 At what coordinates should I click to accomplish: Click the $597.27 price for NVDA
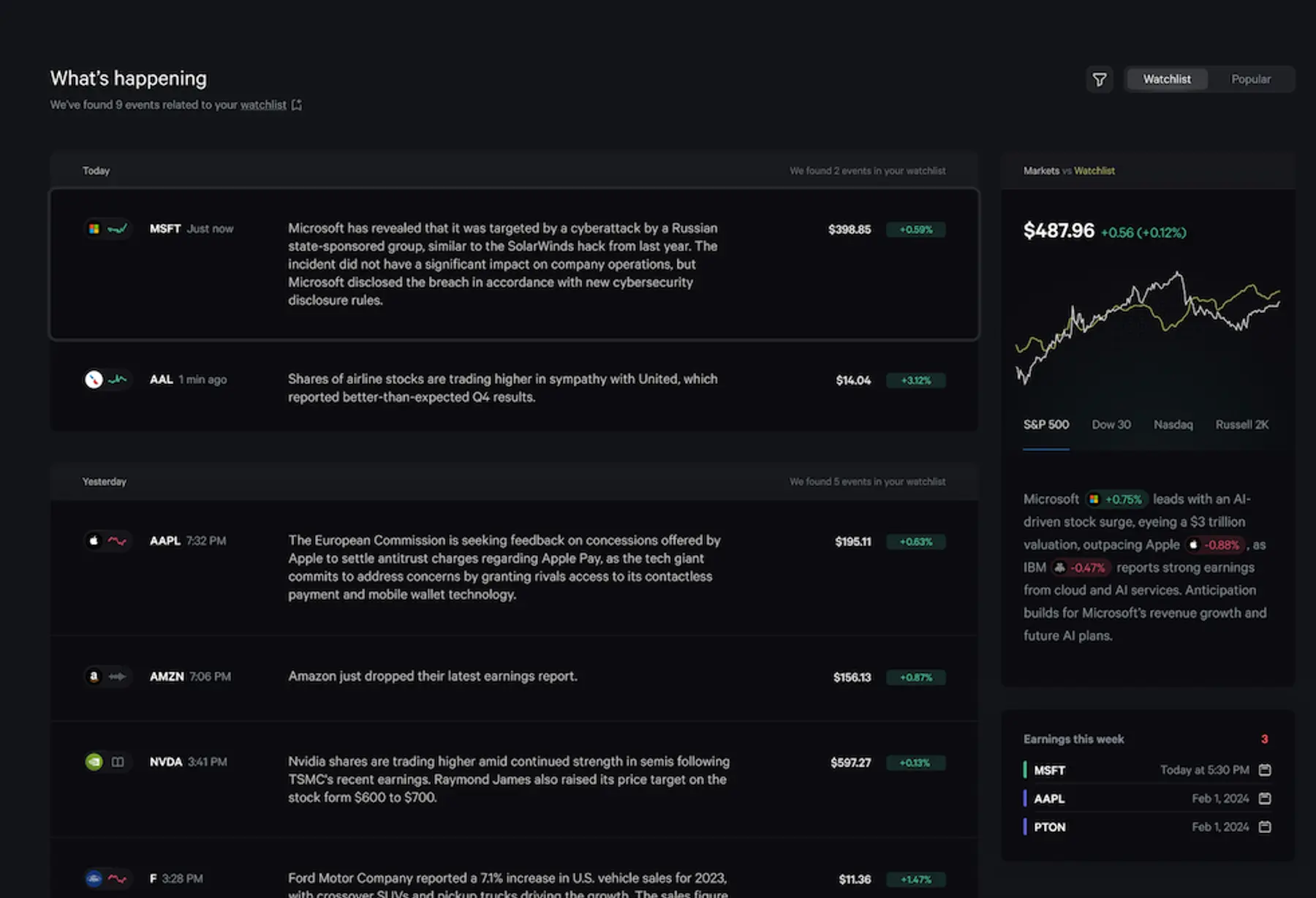tap(851, 763)
